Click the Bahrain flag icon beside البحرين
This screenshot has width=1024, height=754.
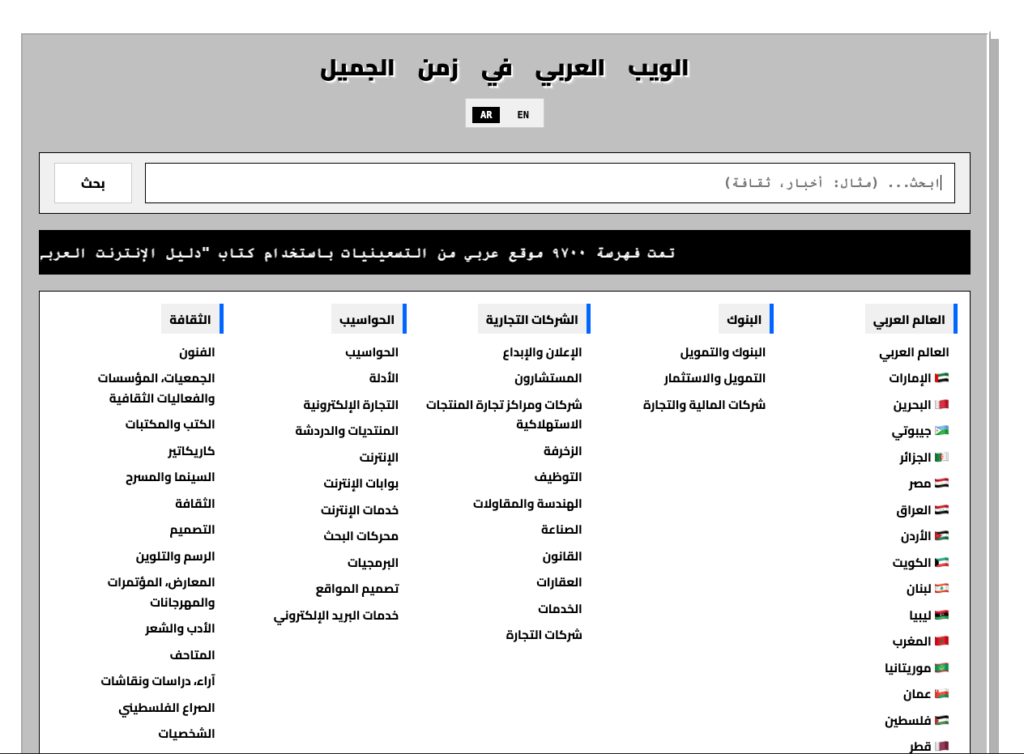(x=941, y=405)
